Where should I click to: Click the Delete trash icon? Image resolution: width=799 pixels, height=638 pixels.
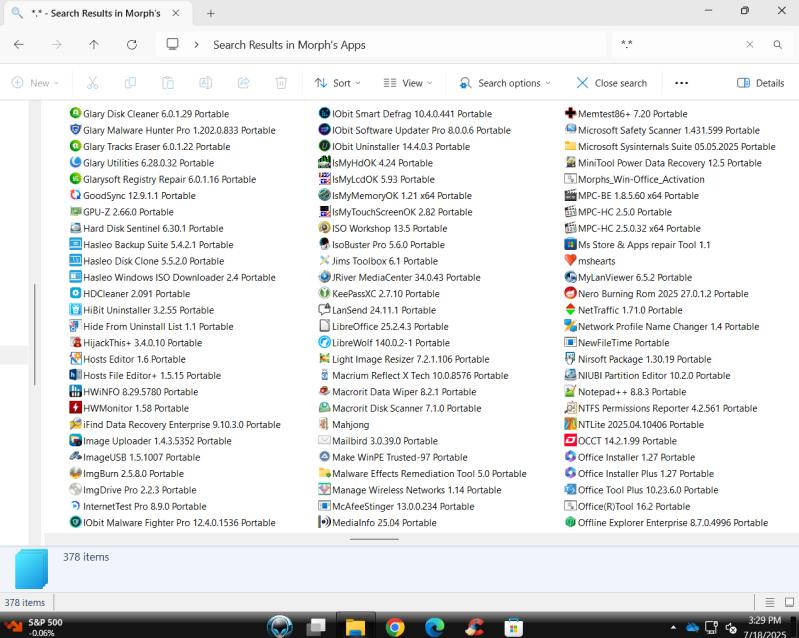[281, 83]
